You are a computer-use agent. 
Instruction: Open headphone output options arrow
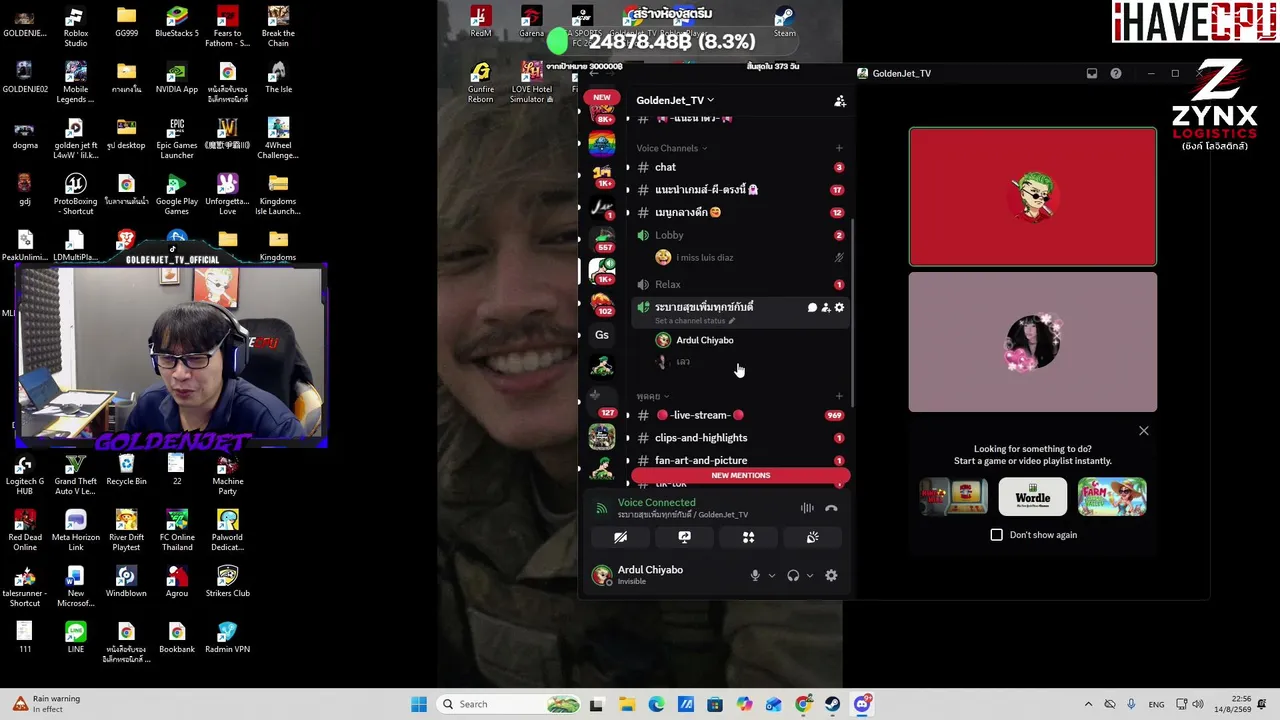810,576
